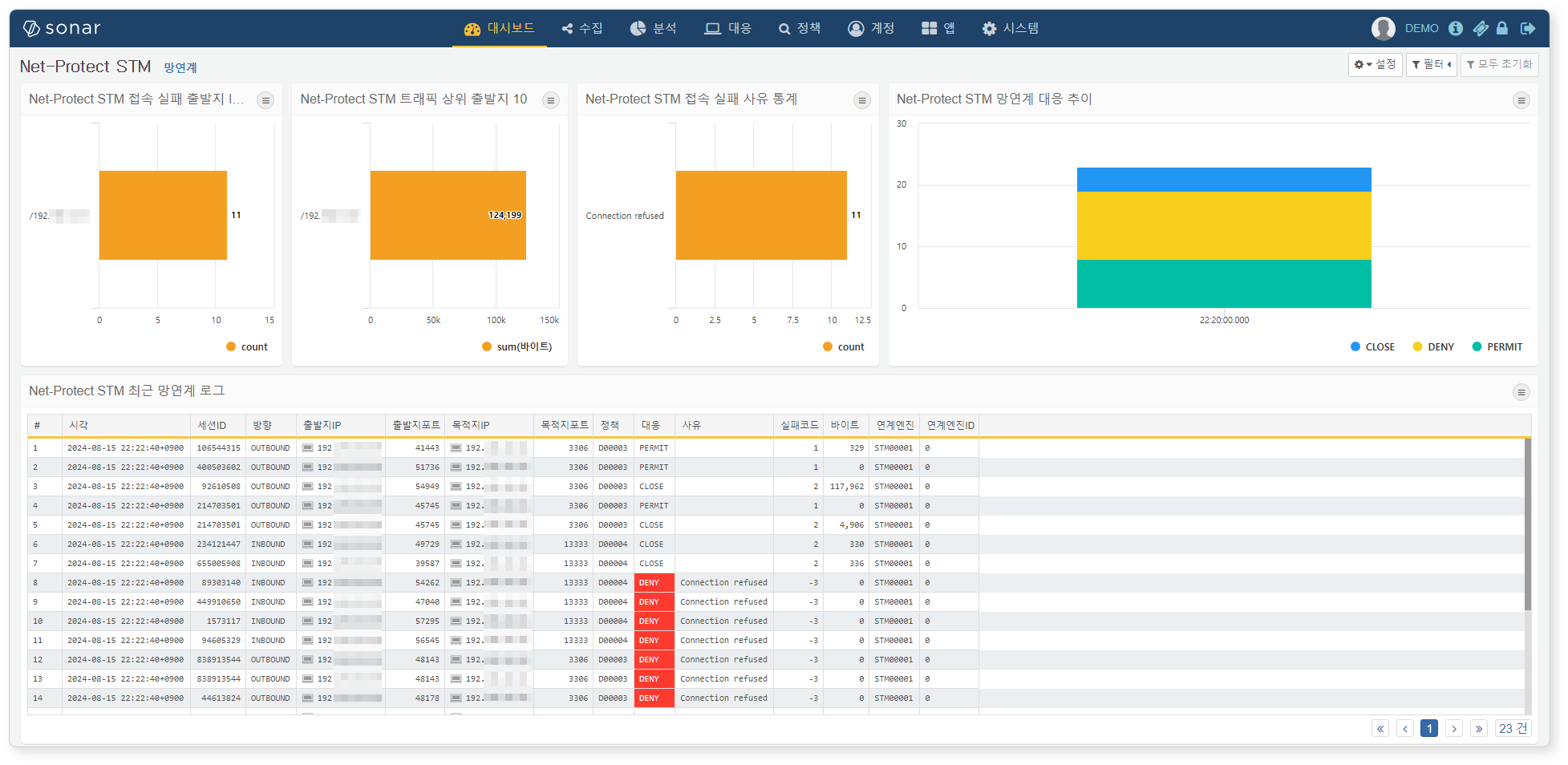Screen dimensions: 1568x765
Task: Go to first page of log
Action: (x=1380, y=728)
